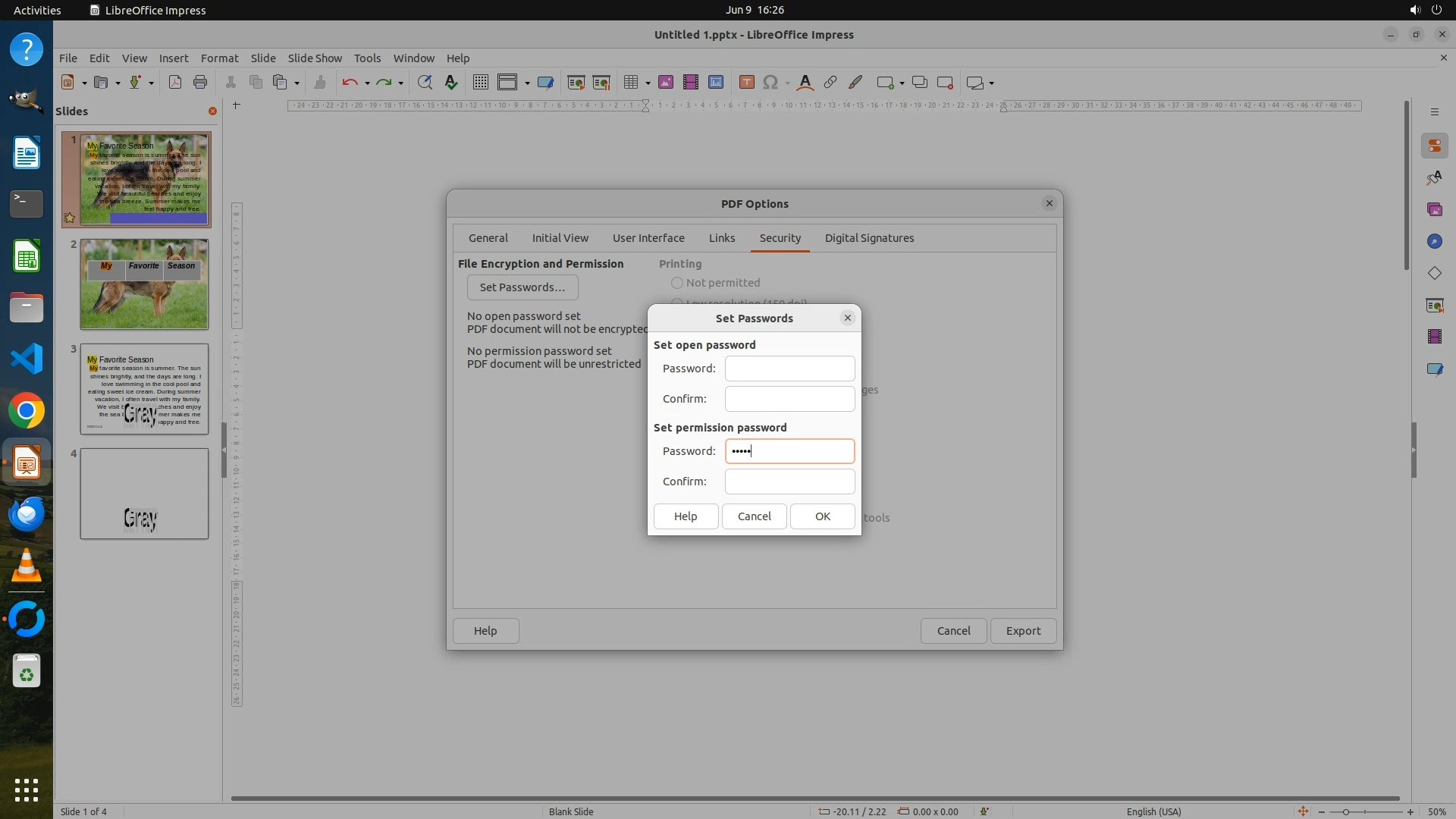Click the Export button in PDF Options

[1022, 631]
